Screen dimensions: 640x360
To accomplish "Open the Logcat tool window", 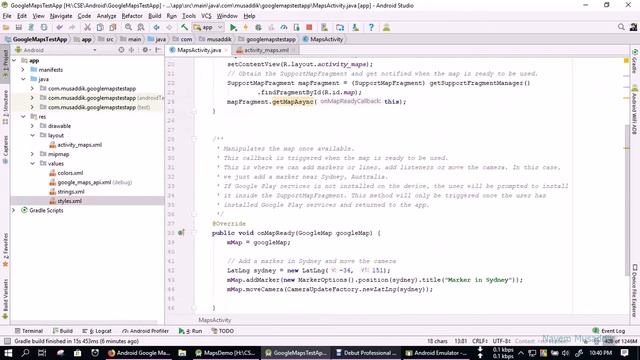I will [97, 331].
